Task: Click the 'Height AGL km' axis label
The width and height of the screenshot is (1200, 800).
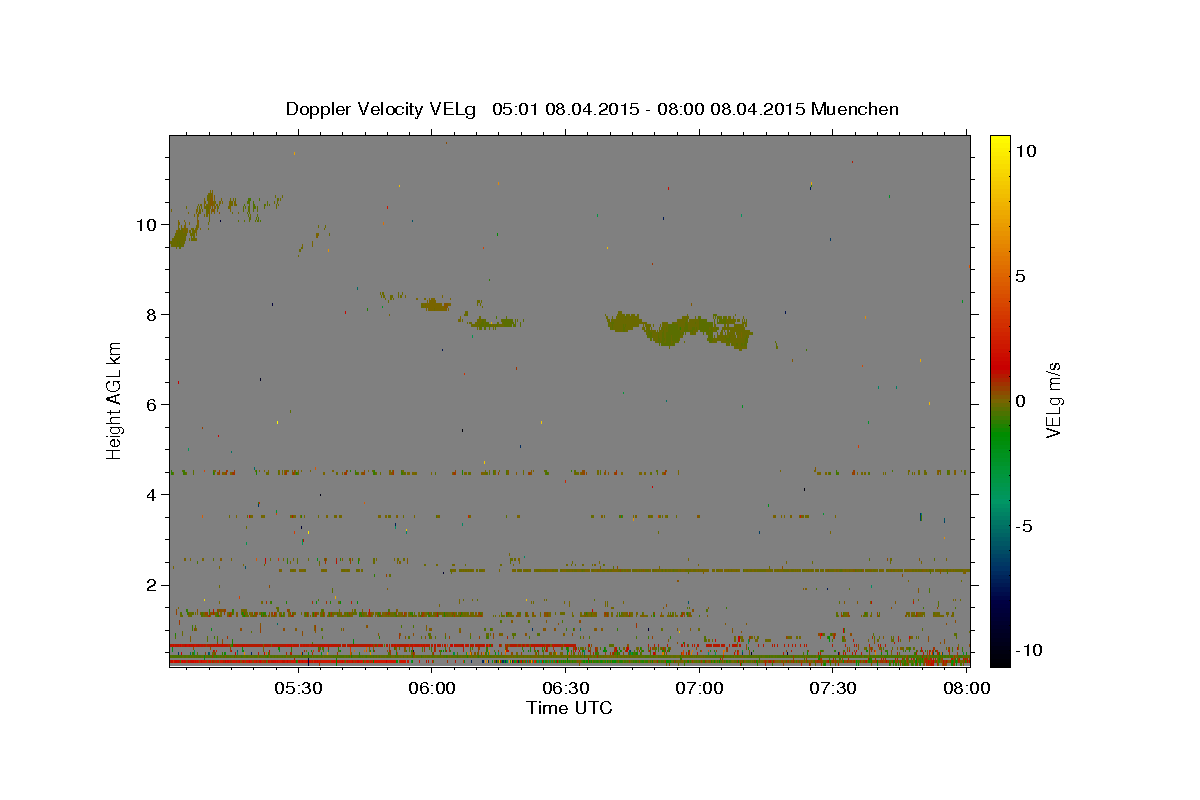Action: coord(115,401)
